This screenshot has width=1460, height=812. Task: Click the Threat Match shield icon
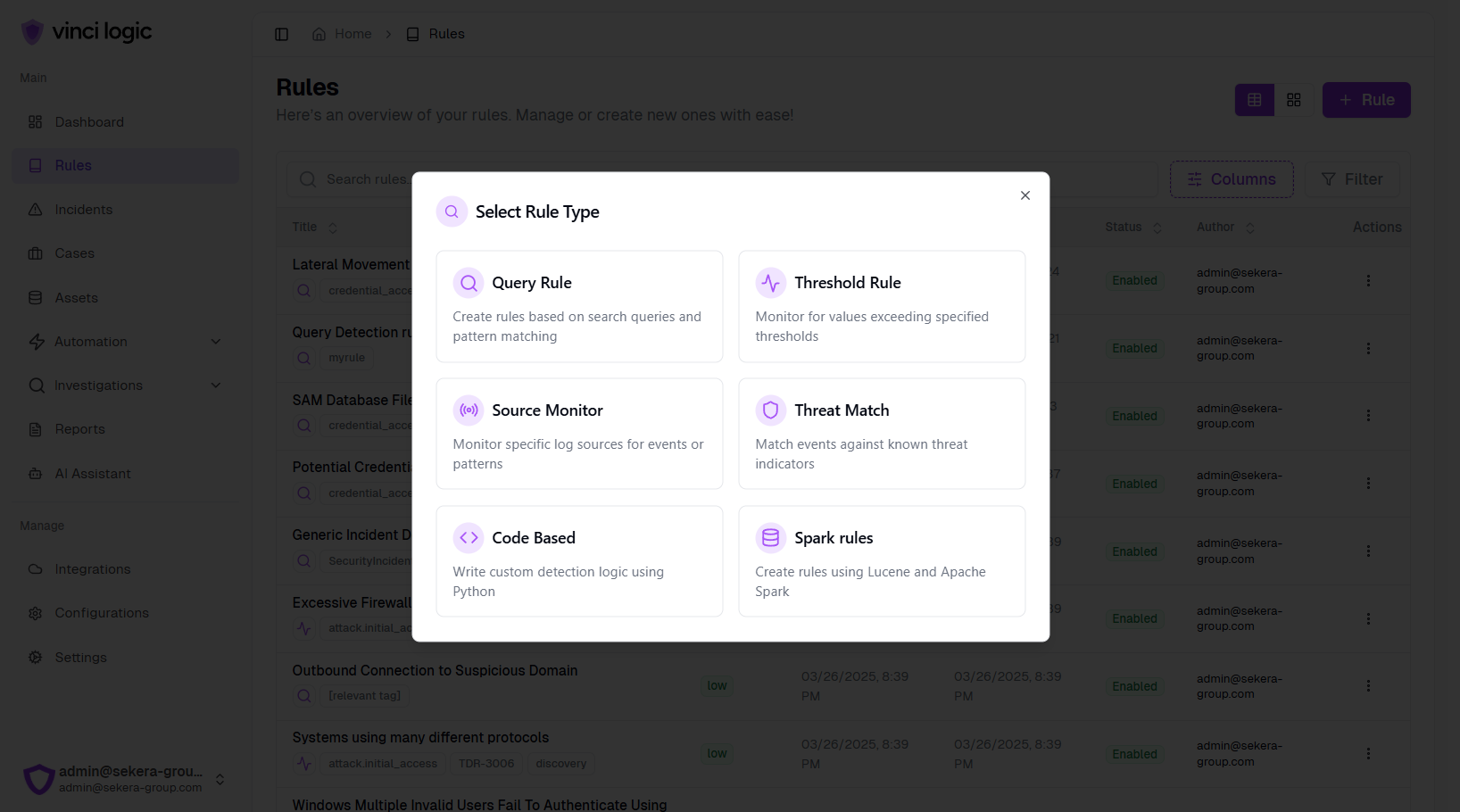click(x=770, y=410)
